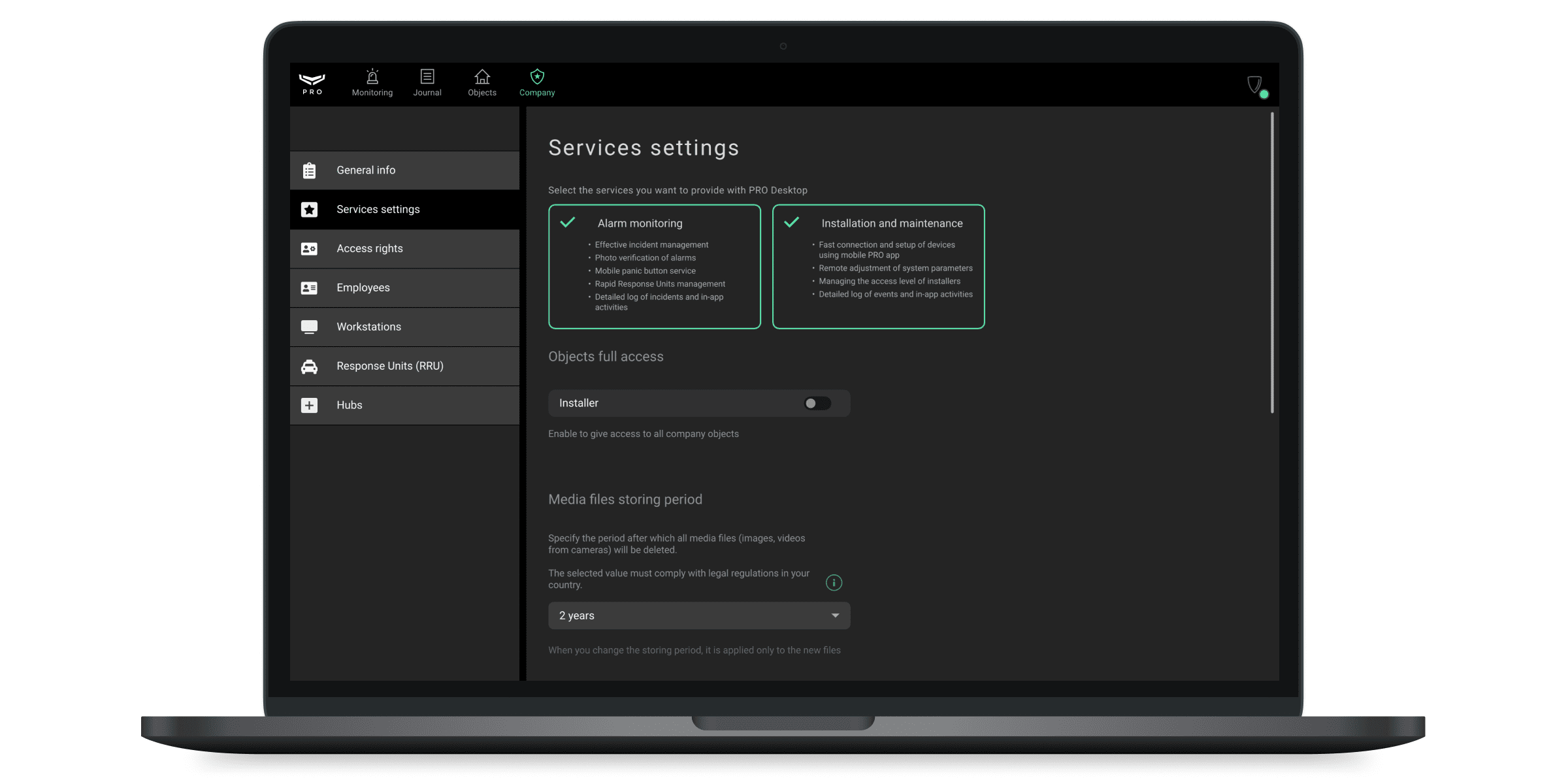Screen dimensions: 1568x784
Task: Open the Workstations section
Action: (404, 327)
